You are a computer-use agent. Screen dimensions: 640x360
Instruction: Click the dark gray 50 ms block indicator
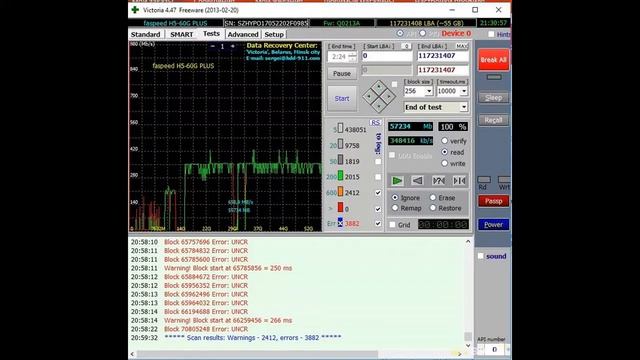click(340, 160)
